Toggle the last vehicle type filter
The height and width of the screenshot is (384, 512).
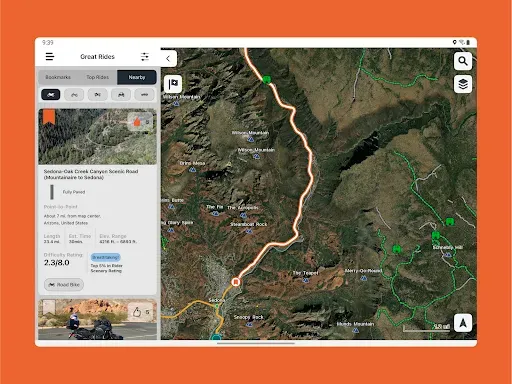click(144, 95)
